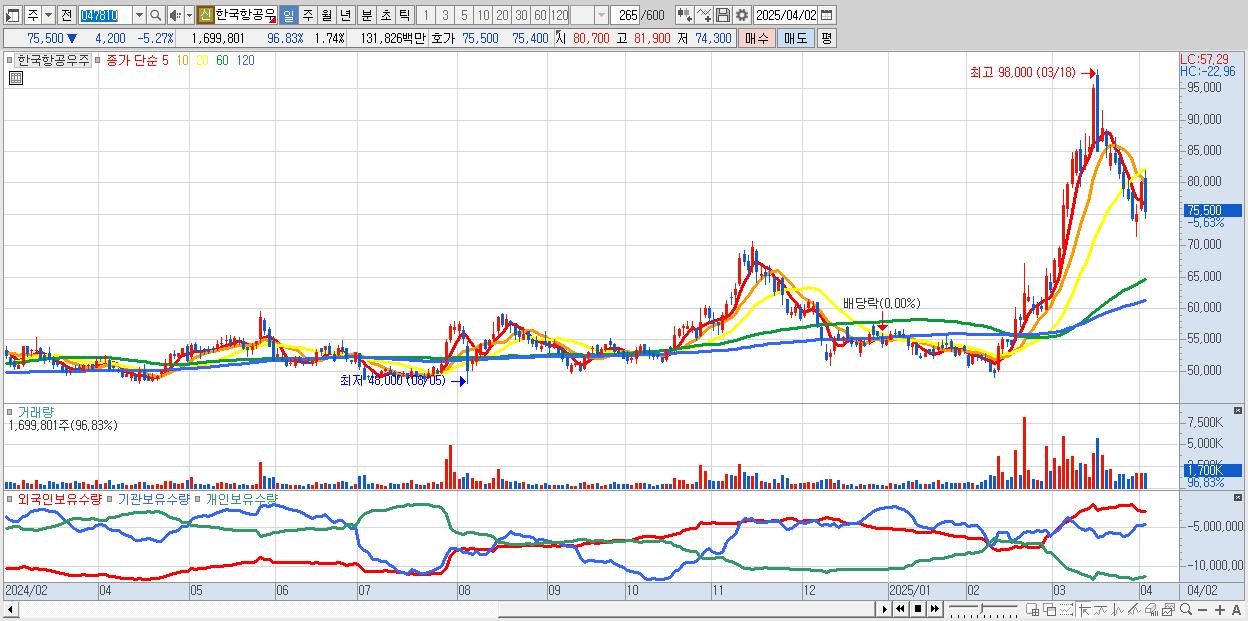1248x621 pixels.
Task: Click the split chart grid icon
Action: pyautogui.click(x=1033, y=610)
